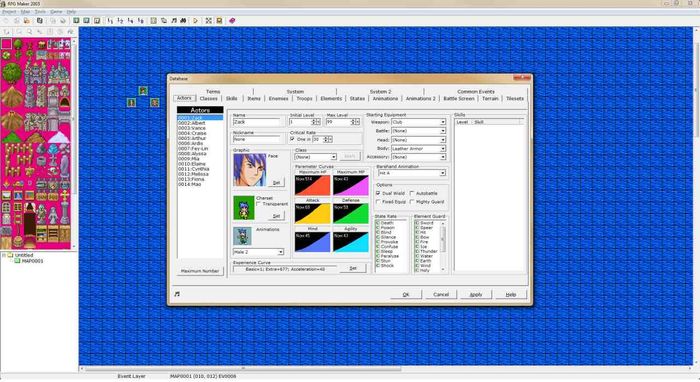Toggle the Dual Wield checkbox
The width and height of the screenshot is (700, 382).
coord(378,193)
